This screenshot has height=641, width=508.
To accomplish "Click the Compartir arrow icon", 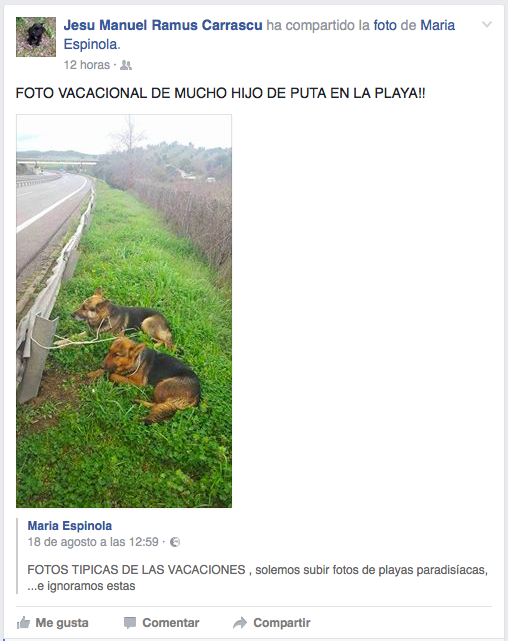I will [x=240, y=623].
